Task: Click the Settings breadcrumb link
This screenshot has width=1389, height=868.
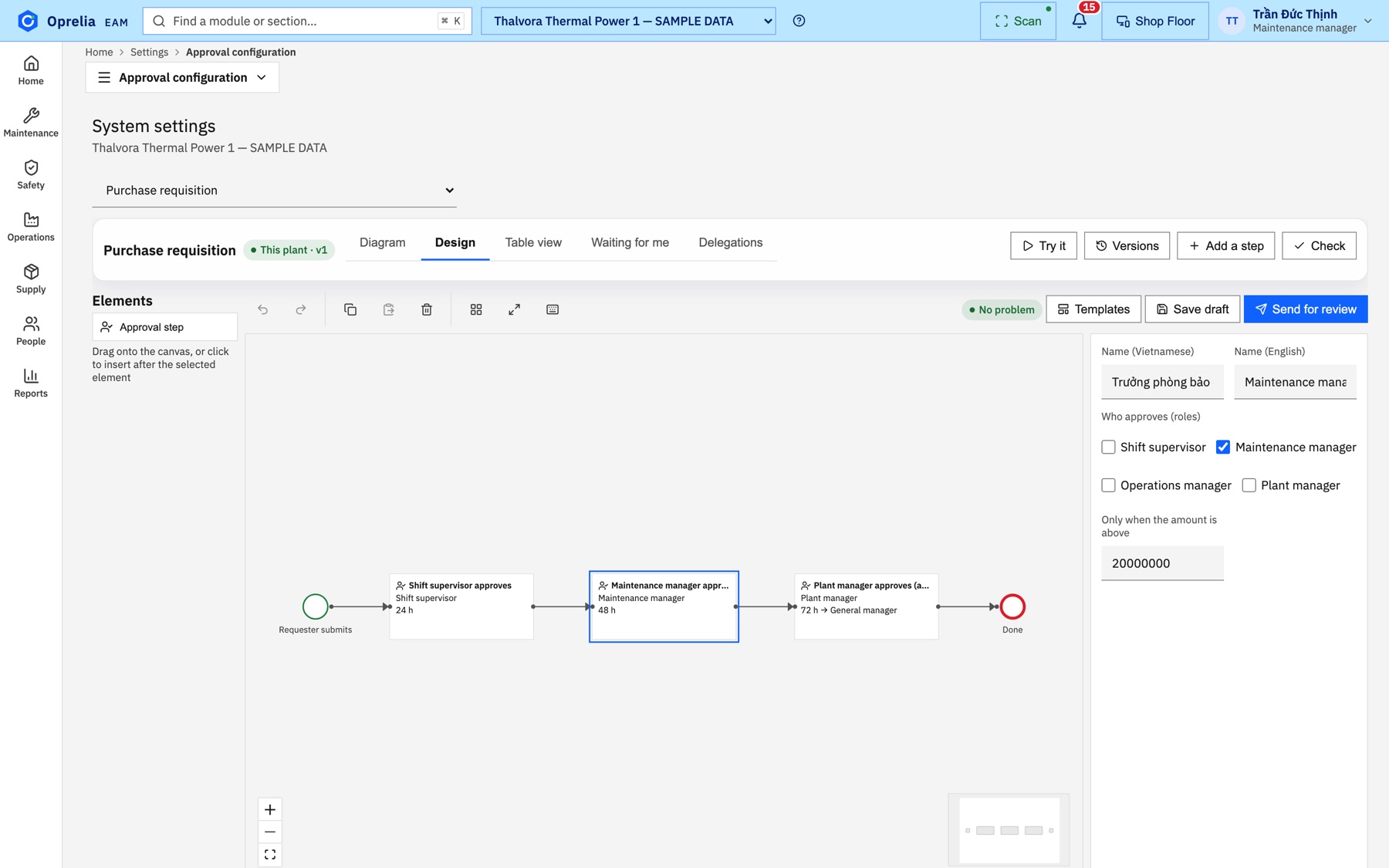Action: point(149,52)
